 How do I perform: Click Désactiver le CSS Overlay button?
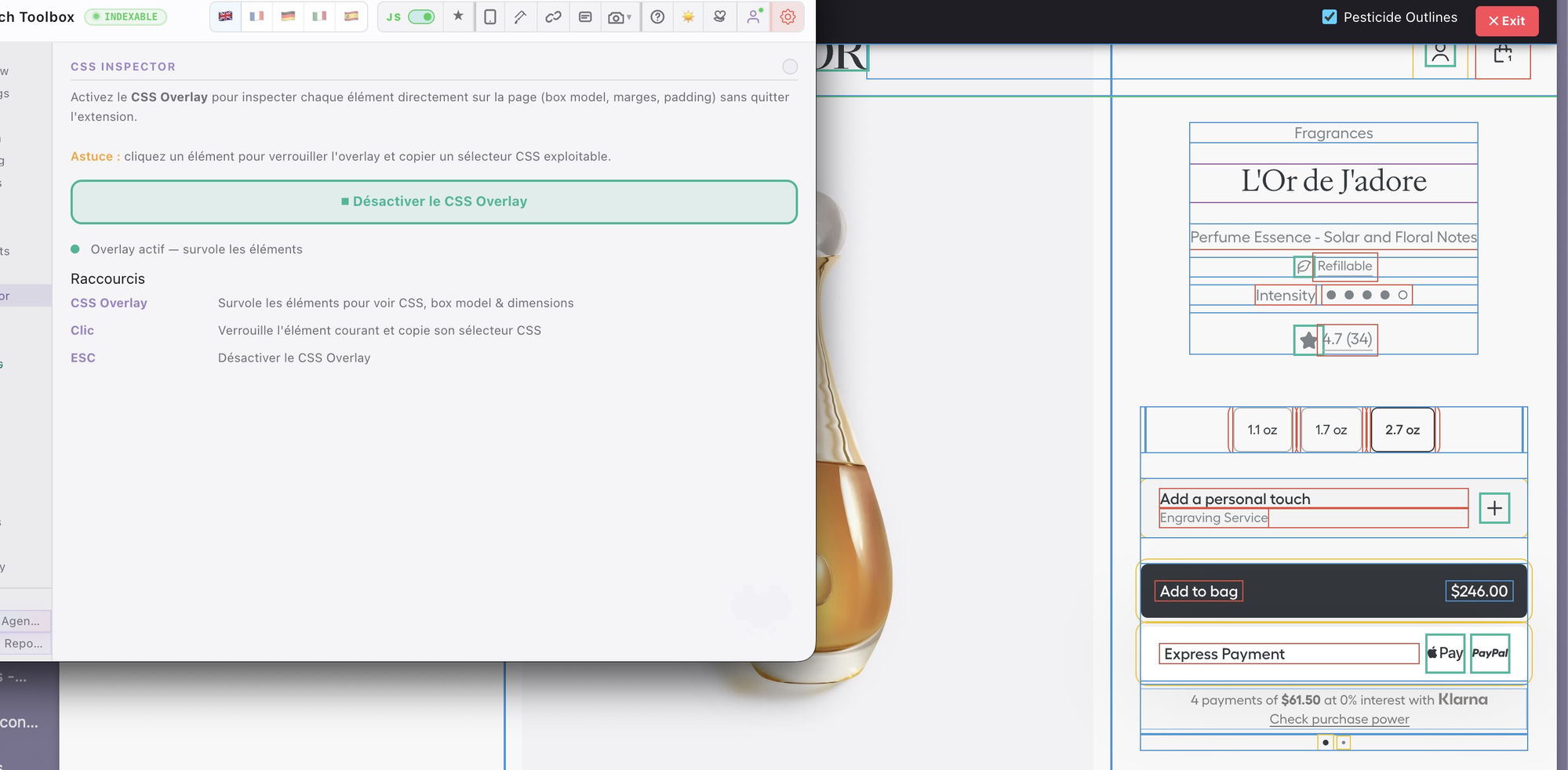434,202
